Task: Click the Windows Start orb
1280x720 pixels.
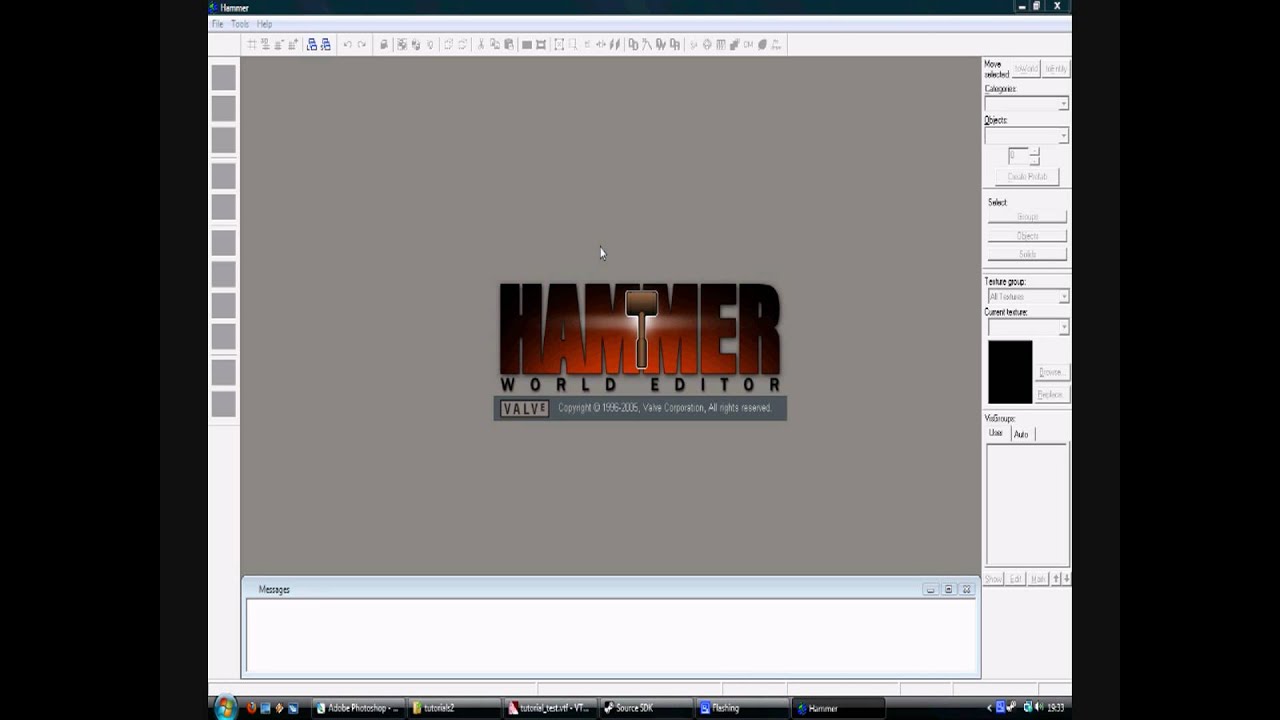Action: (224, 707)
